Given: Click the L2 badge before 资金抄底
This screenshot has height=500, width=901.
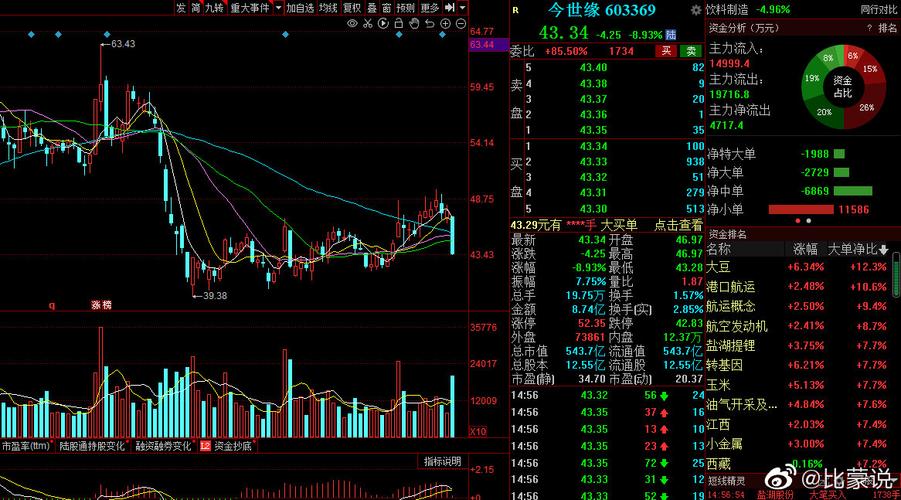Looking at the screenshot, I should pos(205,446).
